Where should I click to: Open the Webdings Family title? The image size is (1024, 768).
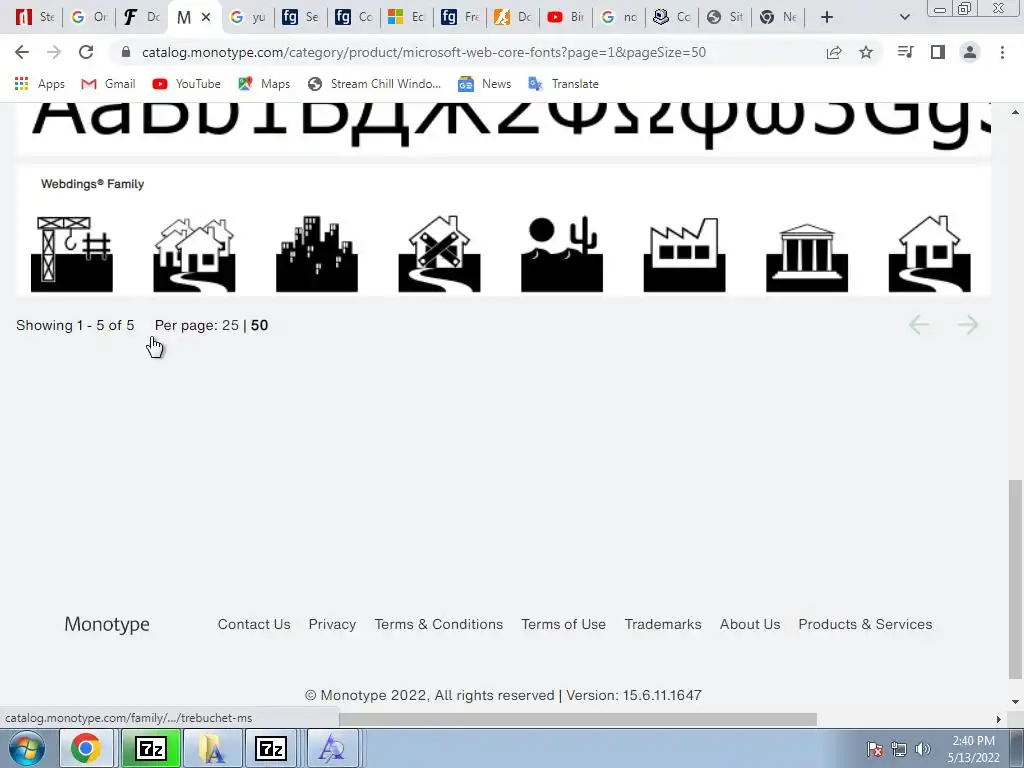pos(92,184)
